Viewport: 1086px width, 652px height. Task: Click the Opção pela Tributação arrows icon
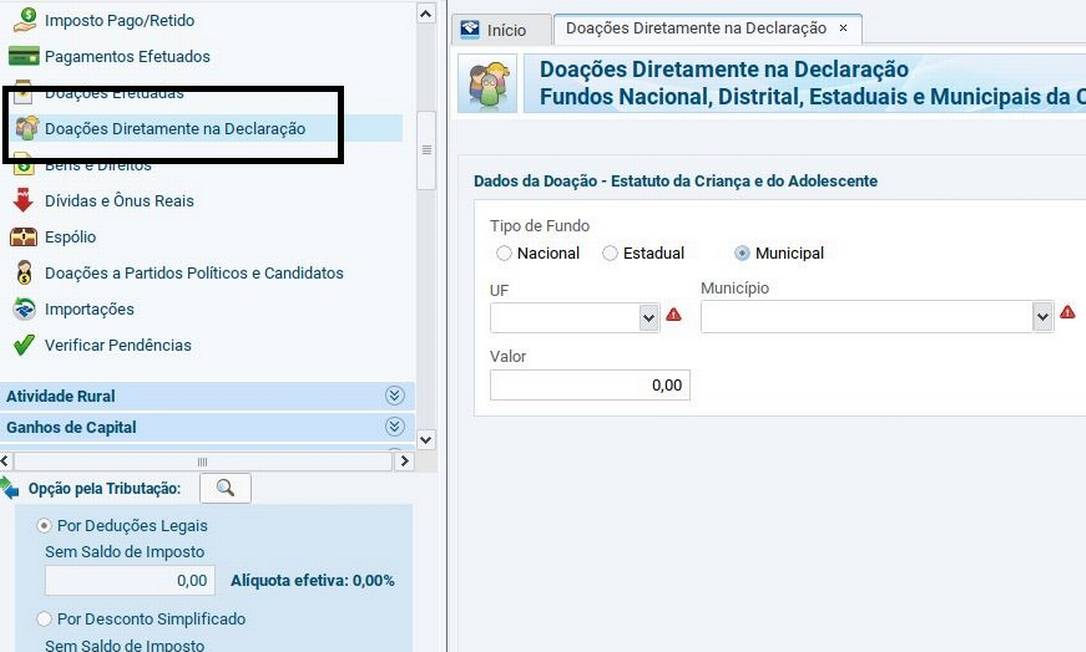pyautogui.click(x=9, y=488)
